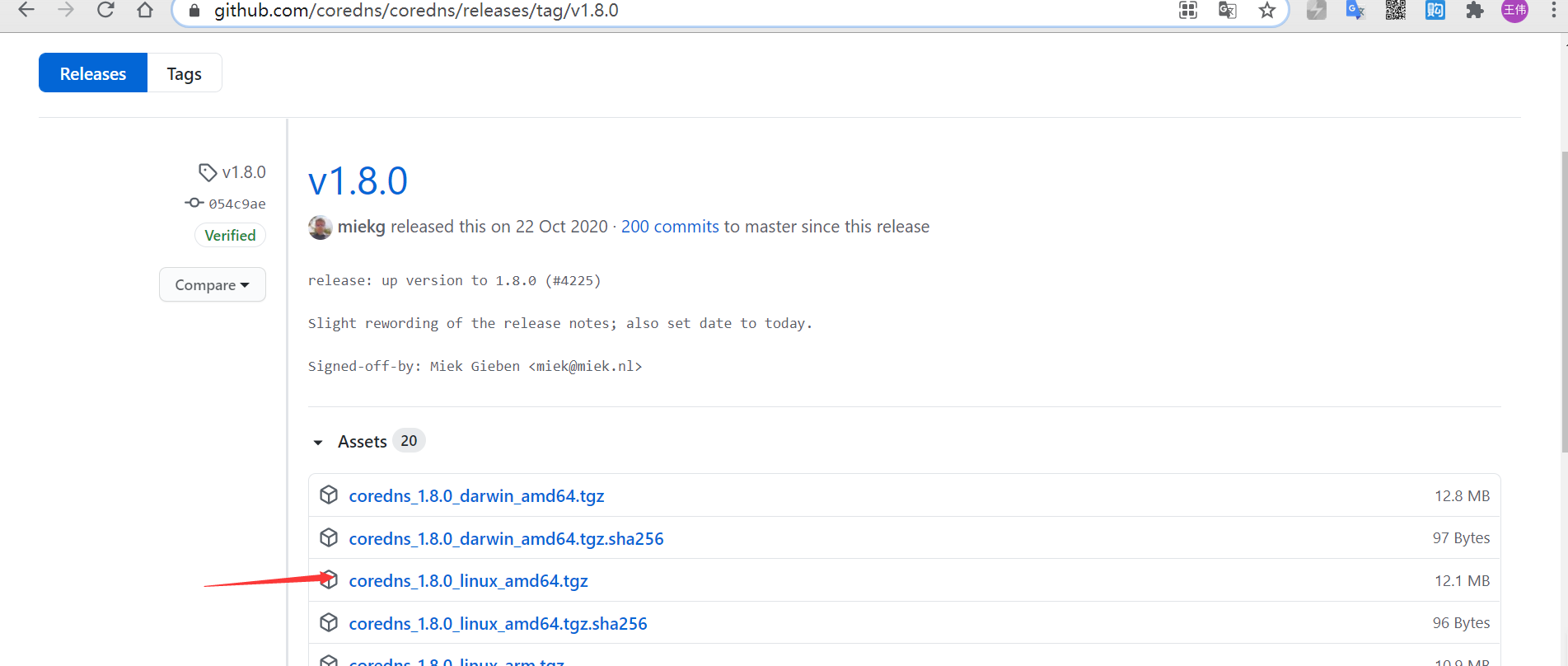Viewport: 1568px width, 666px height.
Task: Download coredns_1.8.0_linux_amd64.tgz.sha256
Action: (x=498, y=623)
